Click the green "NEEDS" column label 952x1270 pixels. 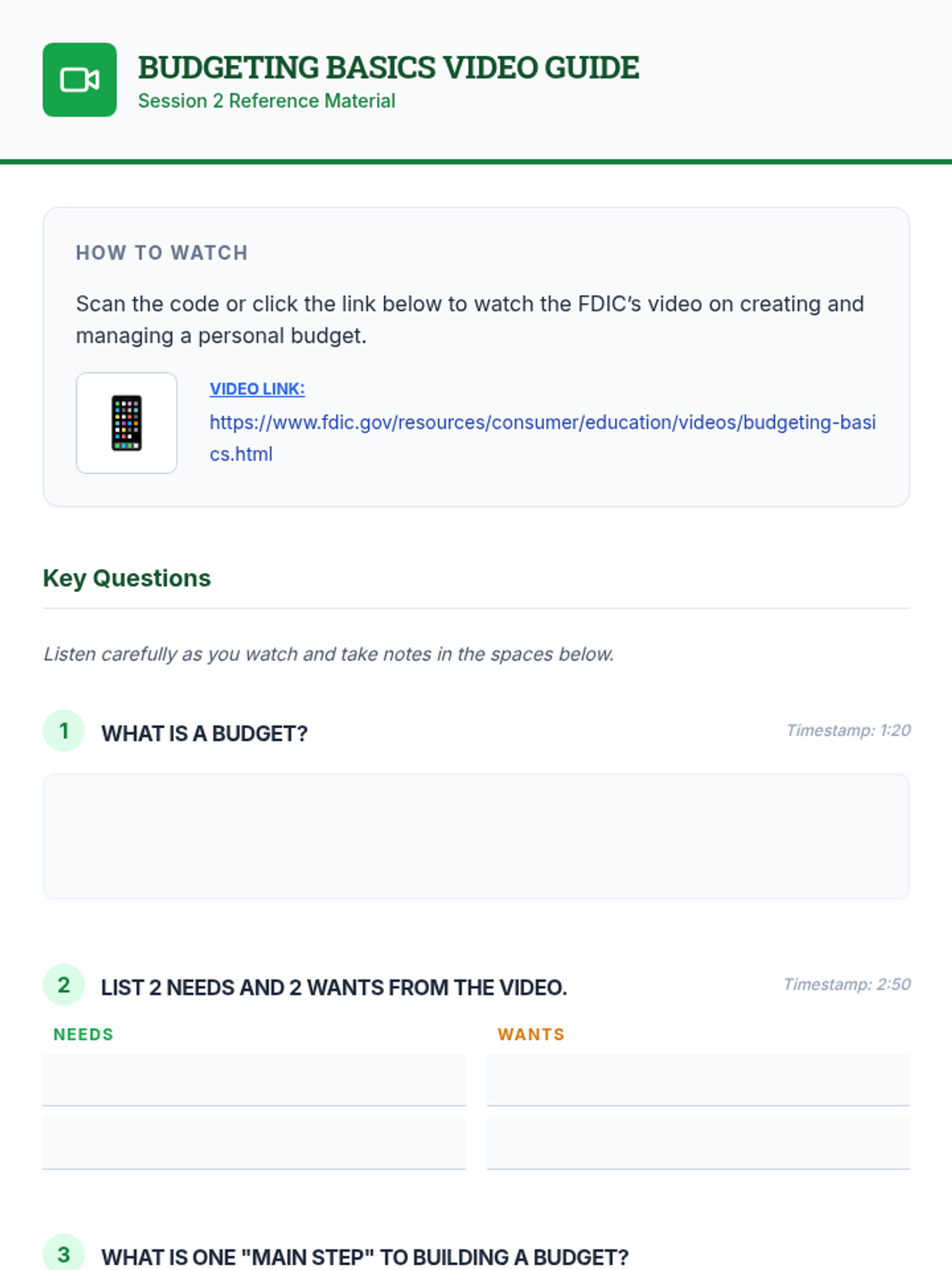pos(83,1034)
